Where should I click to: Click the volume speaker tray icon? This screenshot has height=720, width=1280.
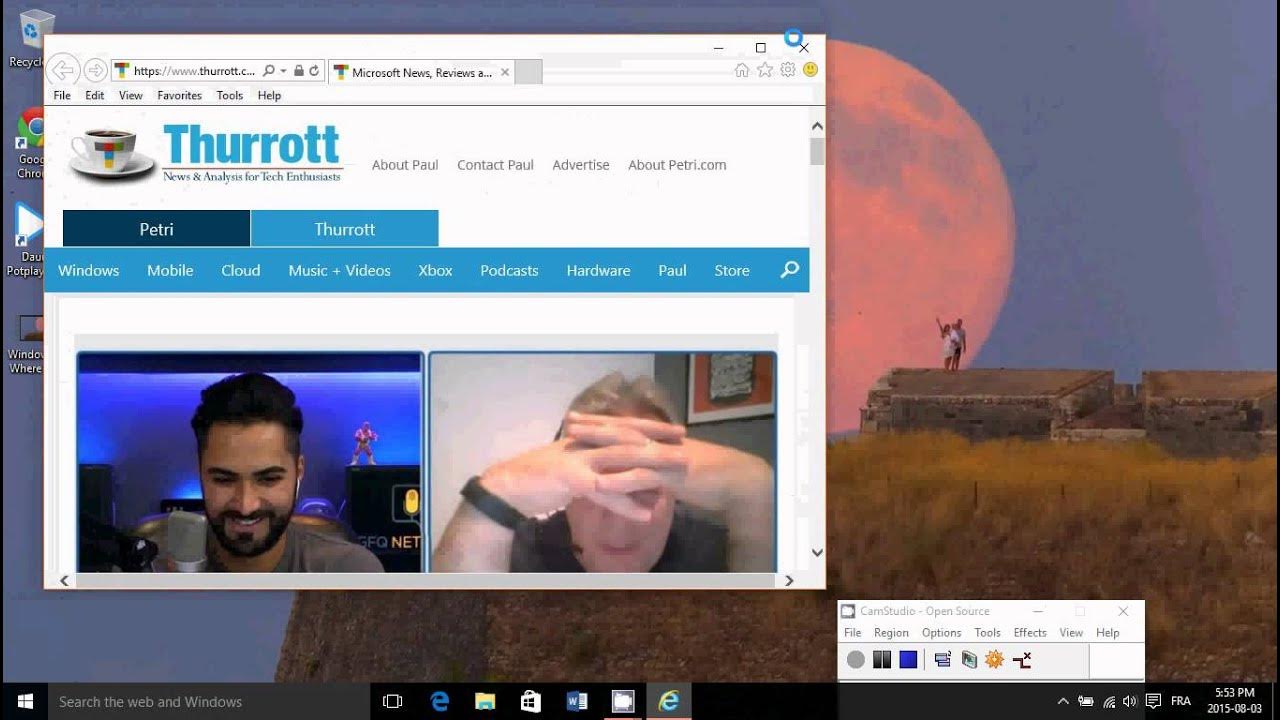tap(1130, 702)
